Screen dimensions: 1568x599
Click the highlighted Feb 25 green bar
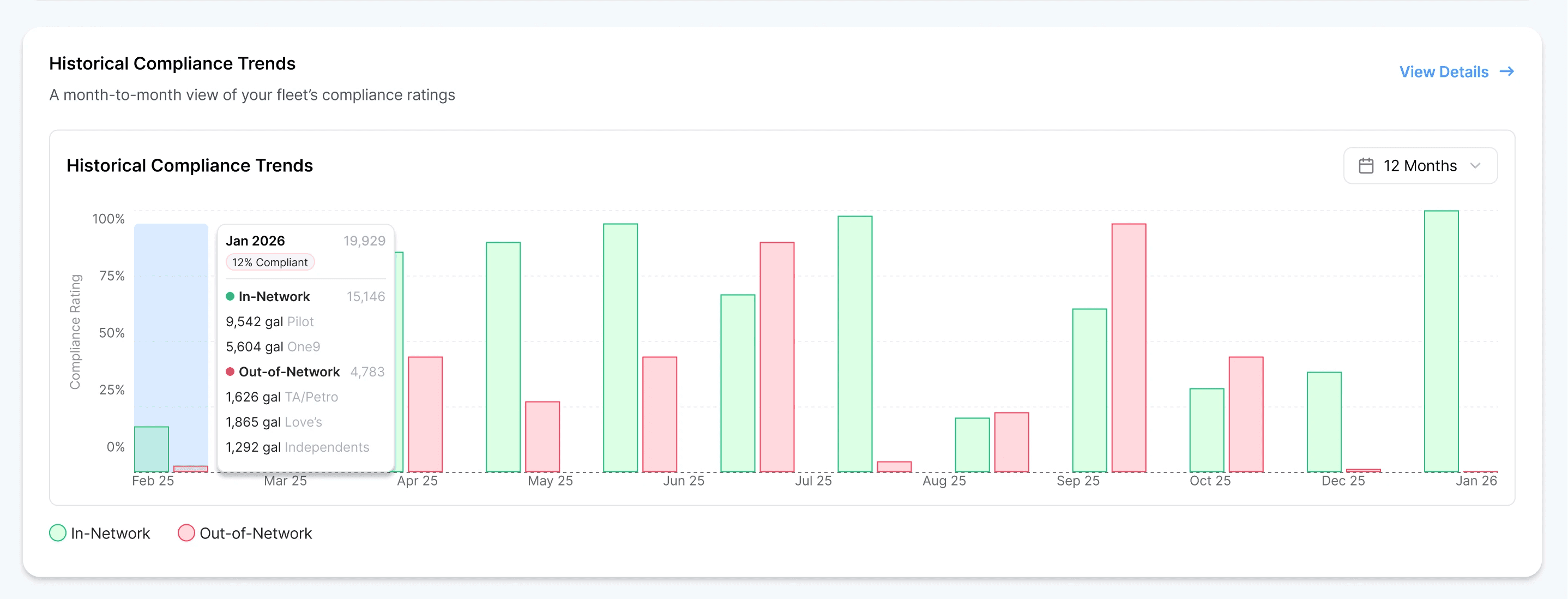tap(151, 449)
